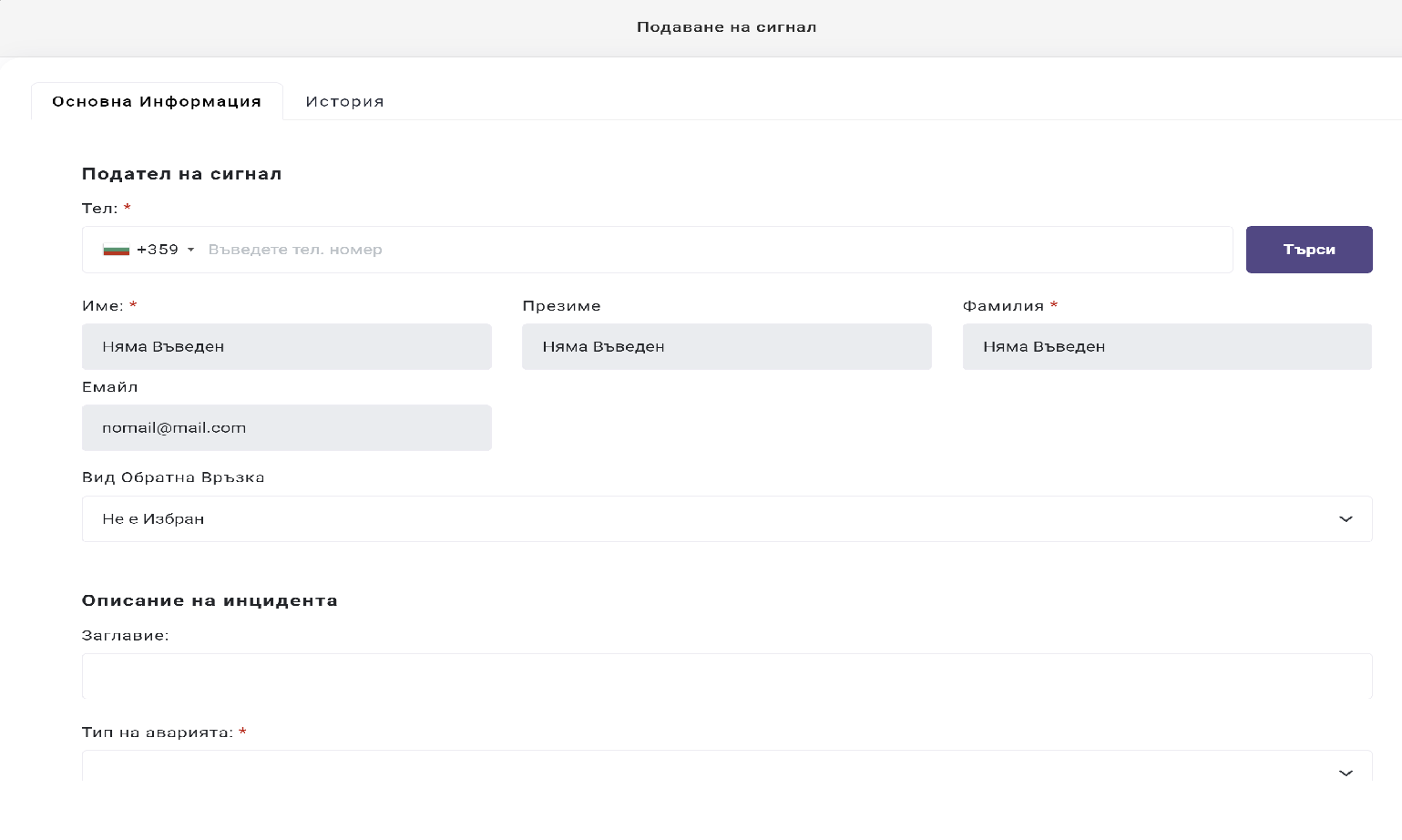
Task: Select the nomail@mail.com email field
Action: 286,427
